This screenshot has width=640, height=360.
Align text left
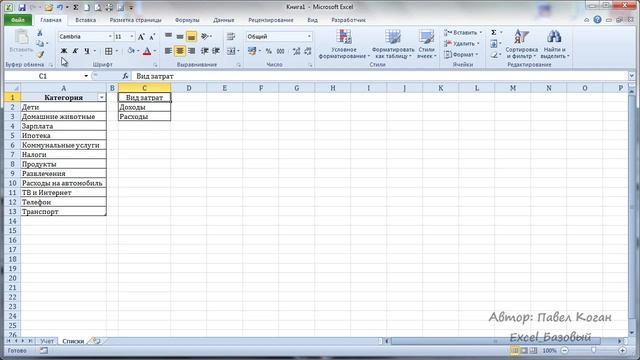168,51
